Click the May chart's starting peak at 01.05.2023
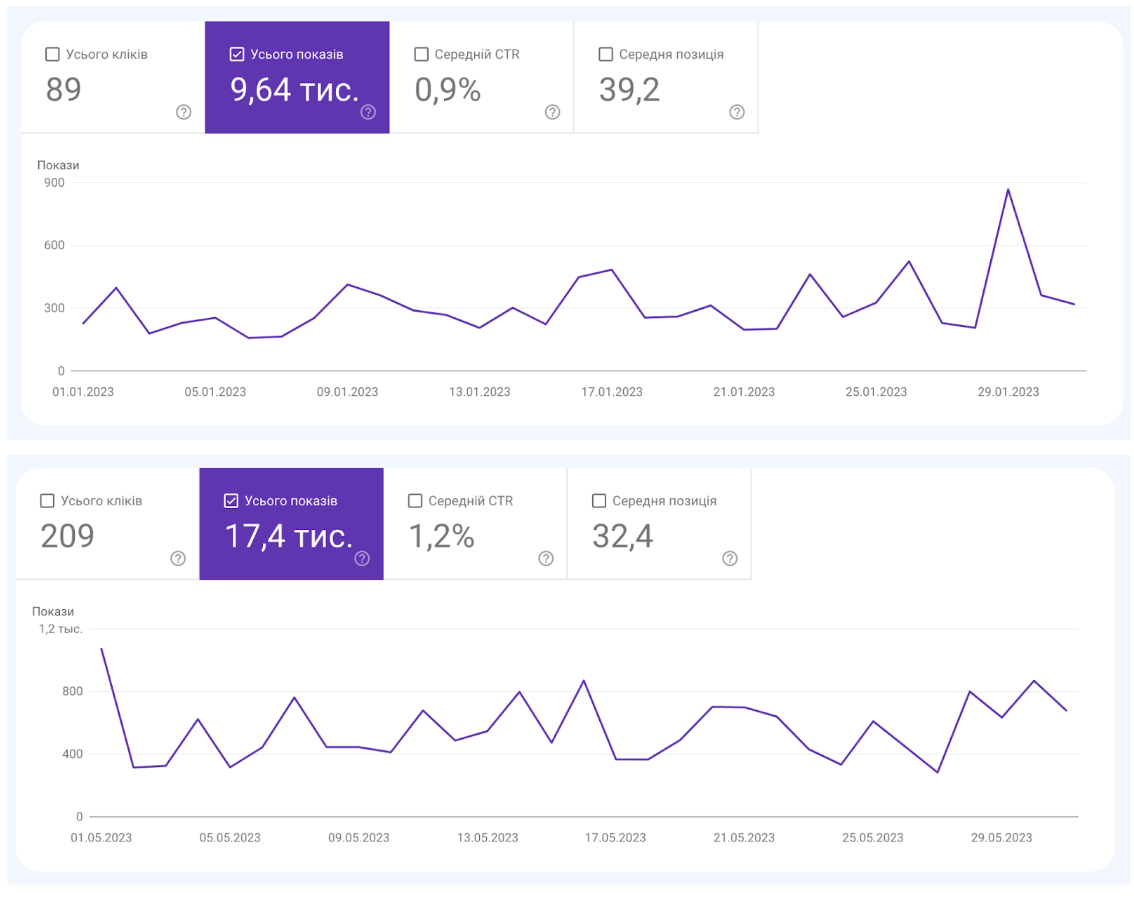1134x902 pixels. 101,649
